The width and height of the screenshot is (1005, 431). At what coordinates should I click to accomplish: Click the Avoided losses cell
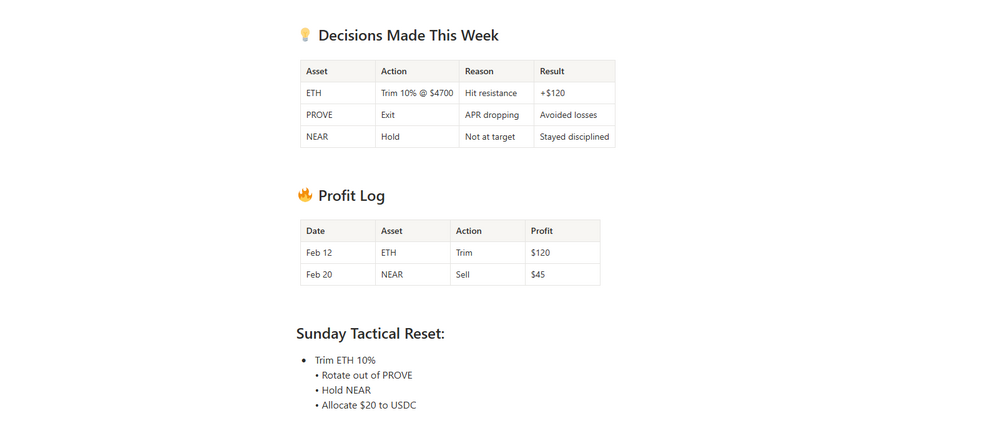574,115
